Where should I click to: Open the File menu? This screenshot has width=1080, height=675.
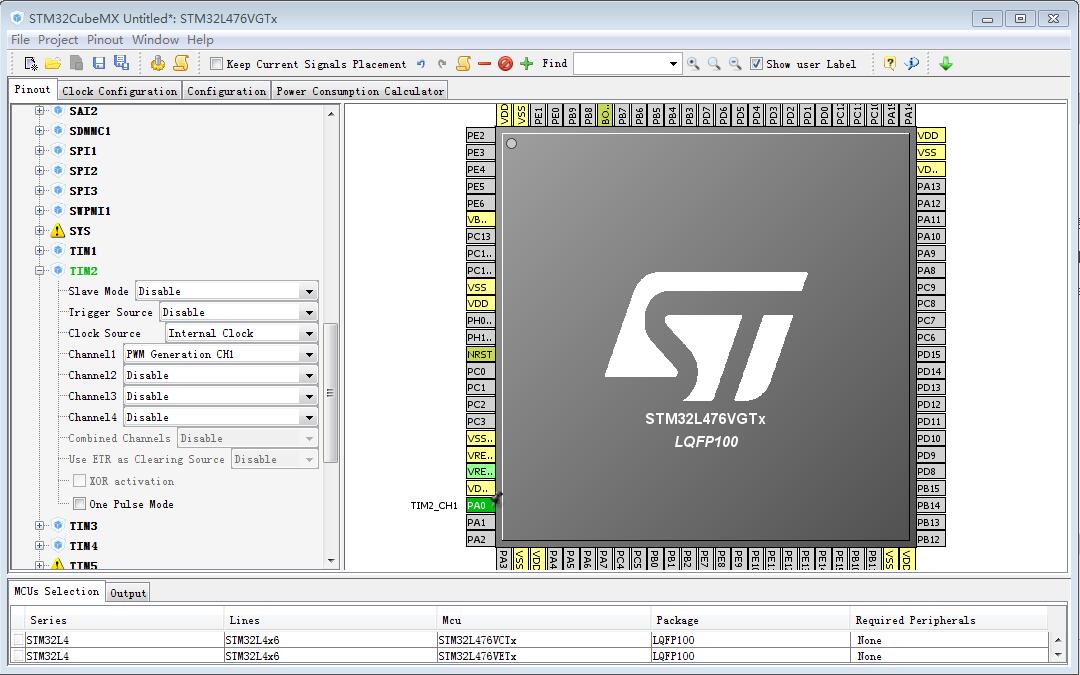coord(20,40)
